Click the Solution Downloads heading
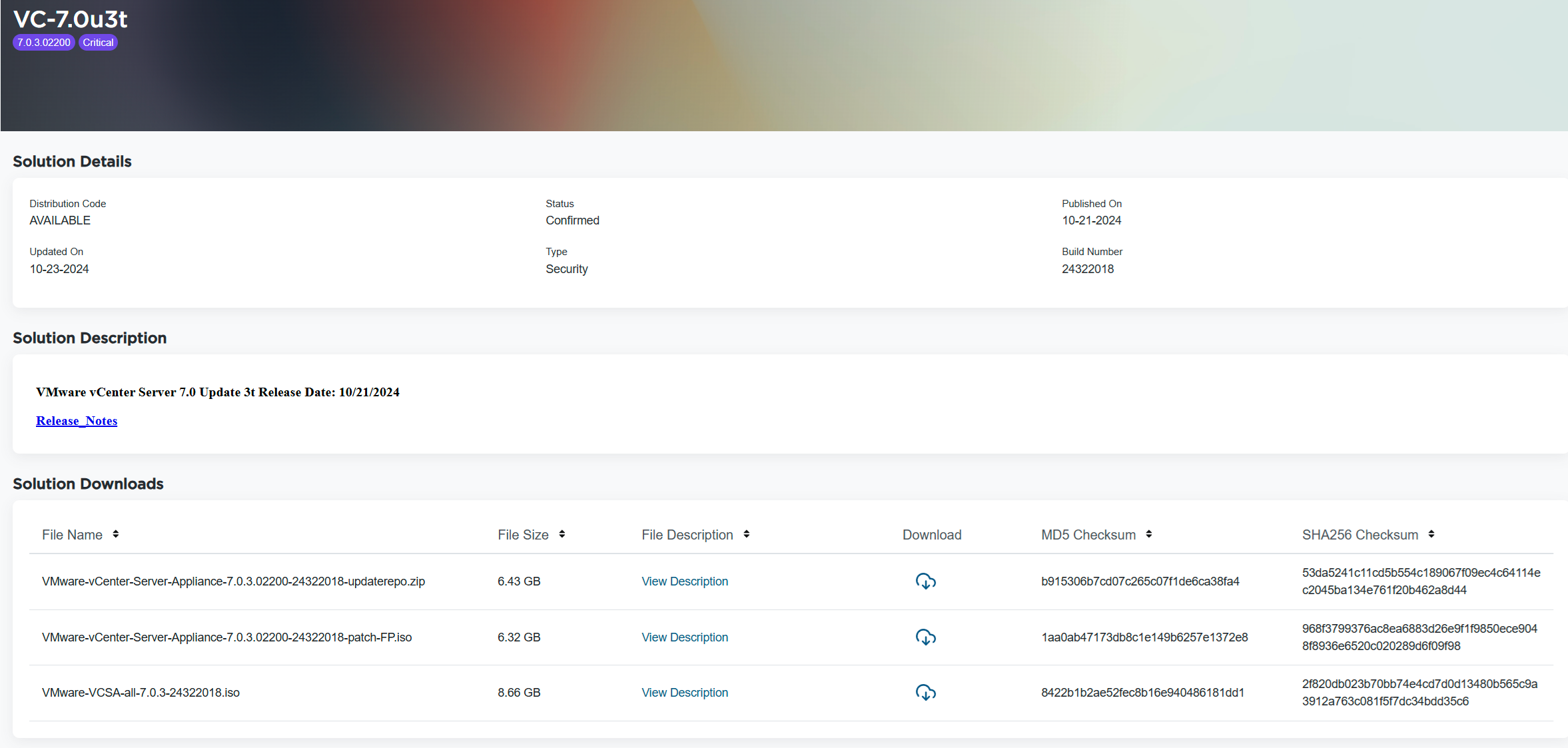Image resolution: width=1568 pixels, height=748 pixels. (x=88, y=484)
